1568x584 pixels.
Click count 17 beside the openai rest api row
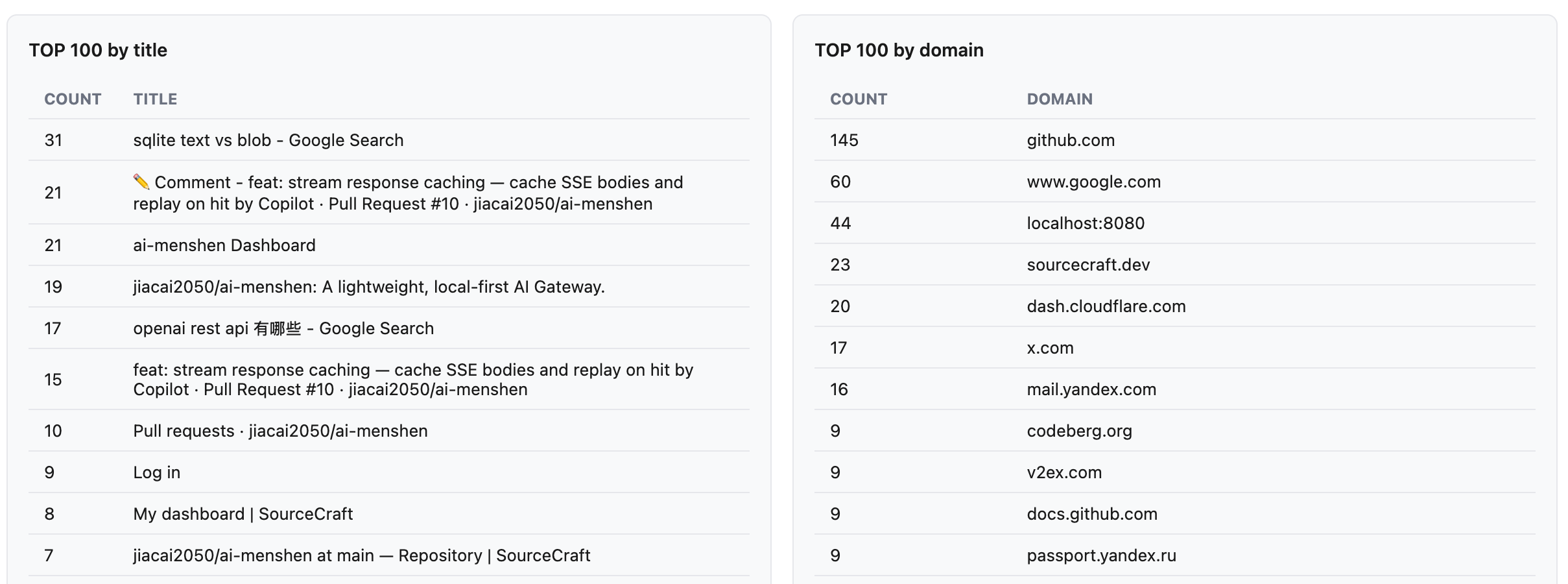click(x=53, y=328)
